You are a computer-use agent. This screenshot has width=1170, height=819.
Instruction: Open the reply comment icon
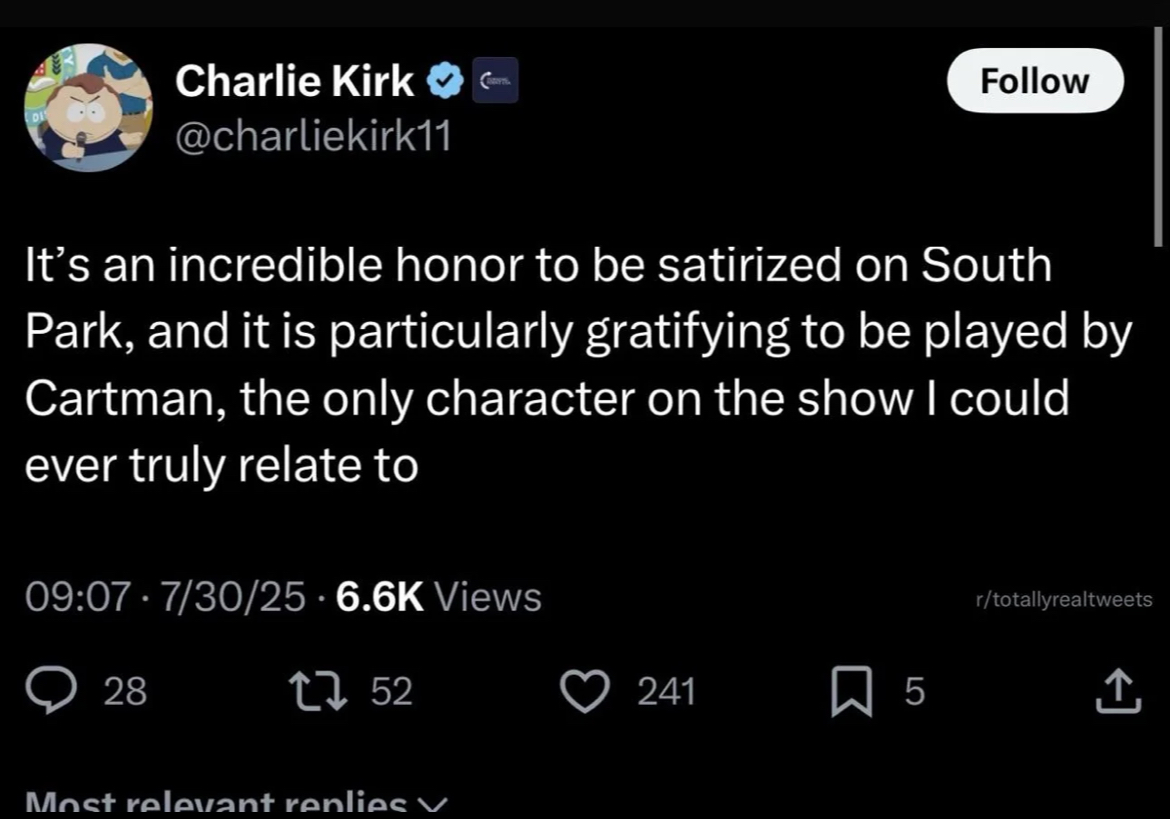tap(51, 690)
